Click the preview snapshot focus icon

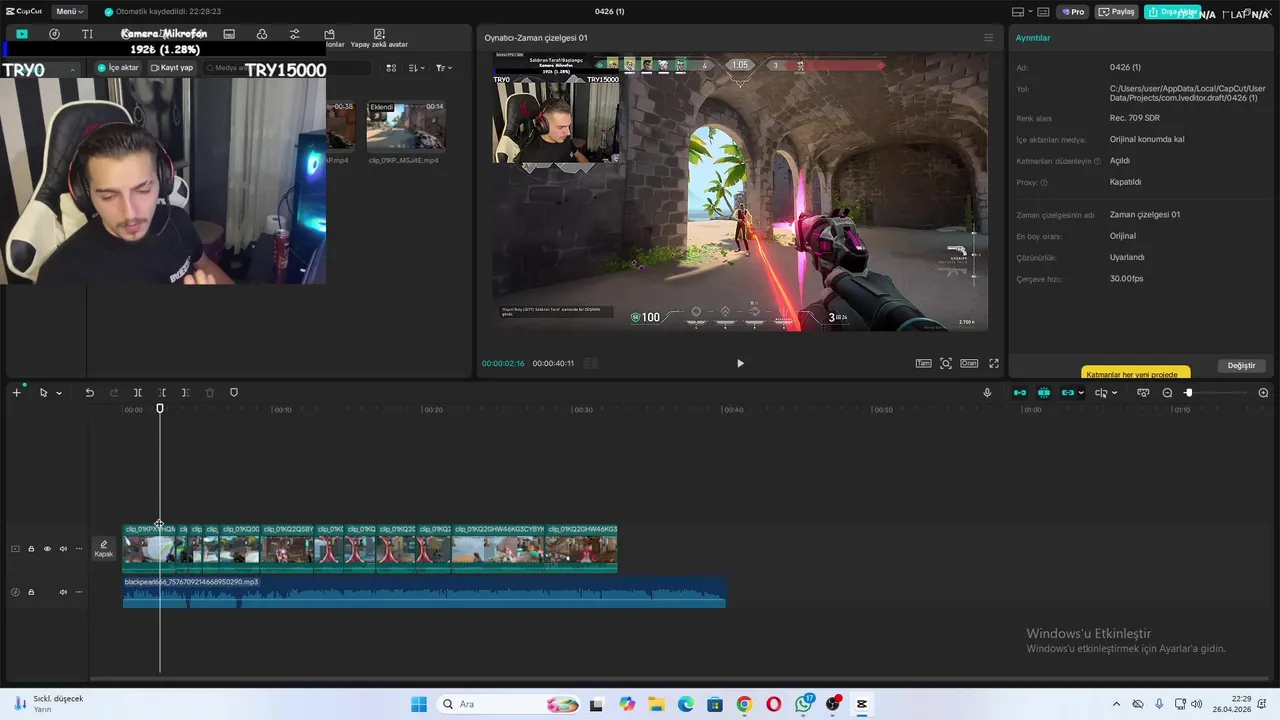tap(946, 363)
